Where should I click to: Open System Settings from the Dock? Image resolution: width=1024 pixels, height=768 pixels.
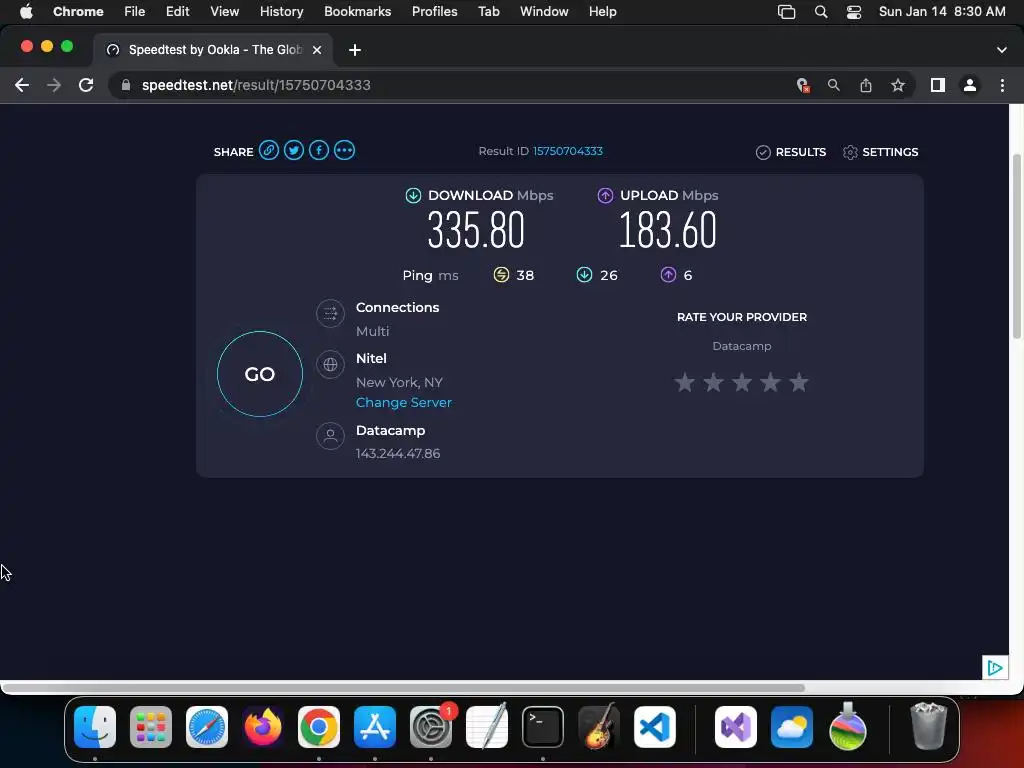tap(431, 727)
